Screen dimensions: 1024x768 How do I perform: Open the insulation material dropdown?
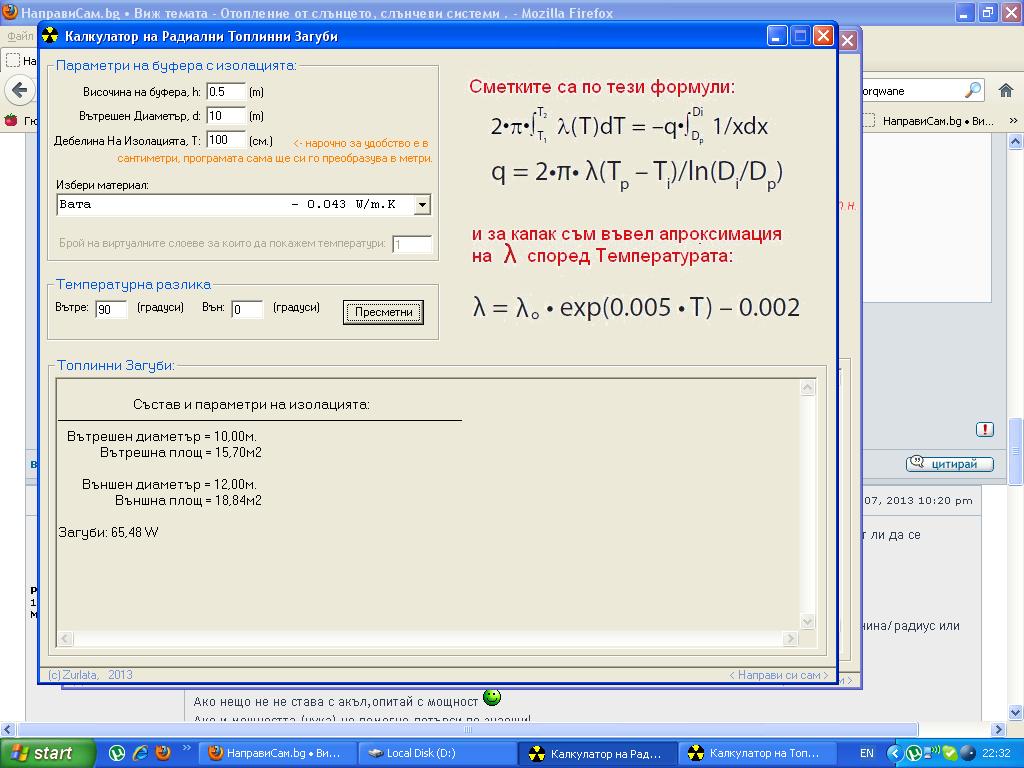point(422,205)
